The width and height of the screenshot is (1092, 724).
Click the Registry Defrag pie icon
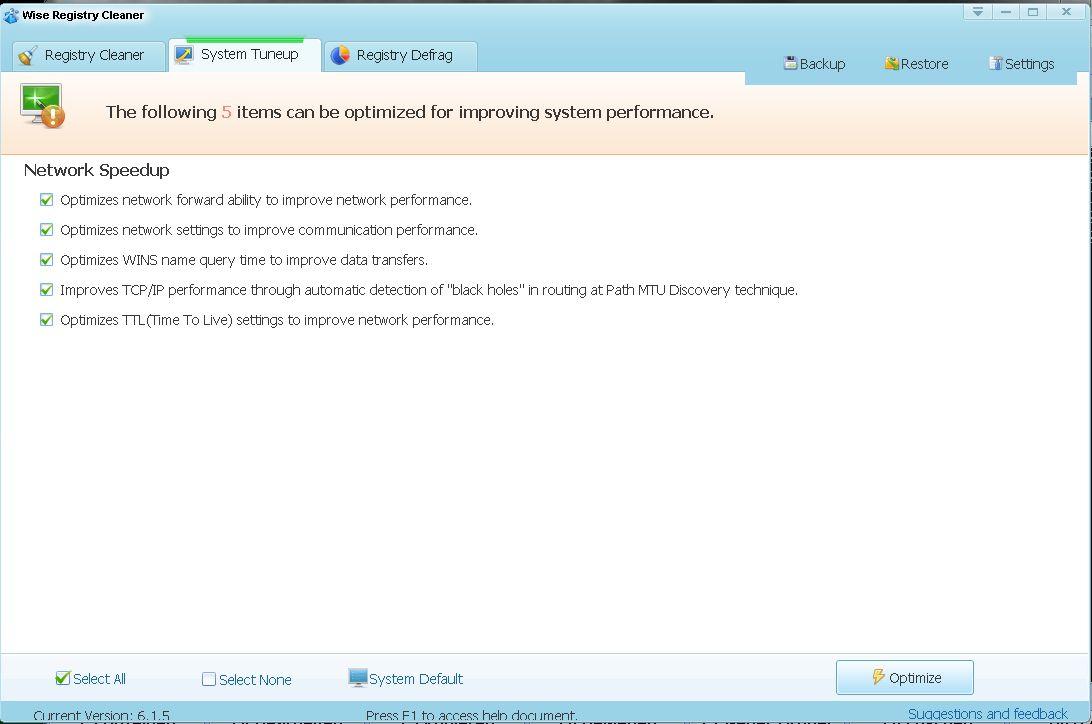coord(340,55)
